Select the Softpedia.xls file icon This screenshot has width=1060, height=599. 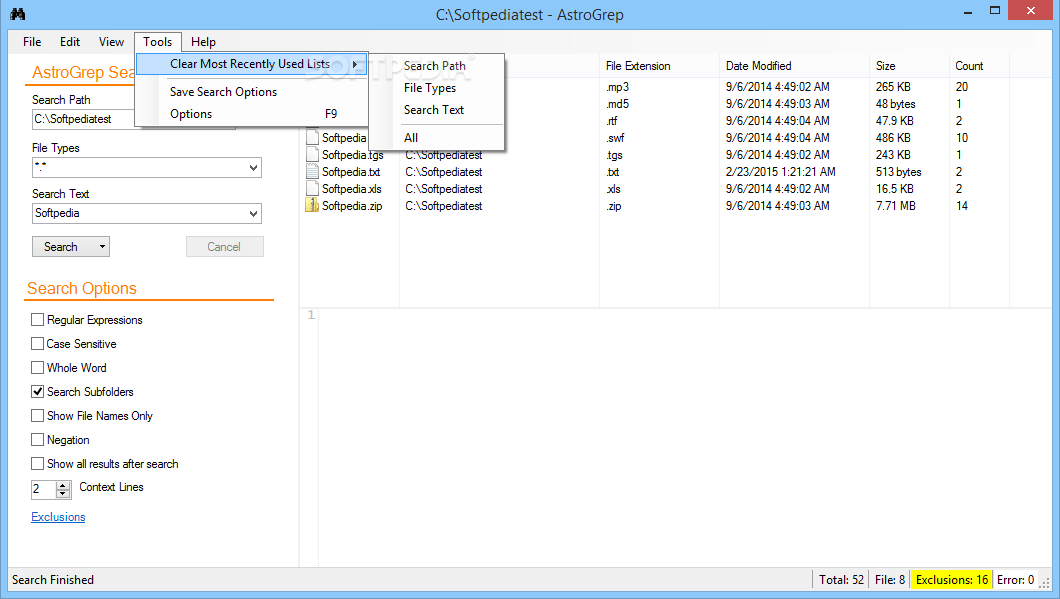pyautogui.click(x=312, y=189)
